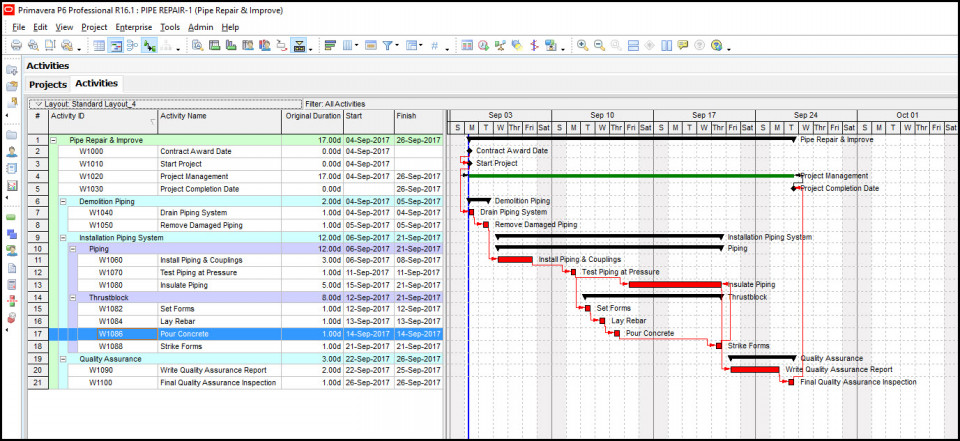Click the Finish column header
Image resolution: width=960 pixels, height=441 pixels.
[418, 121]
